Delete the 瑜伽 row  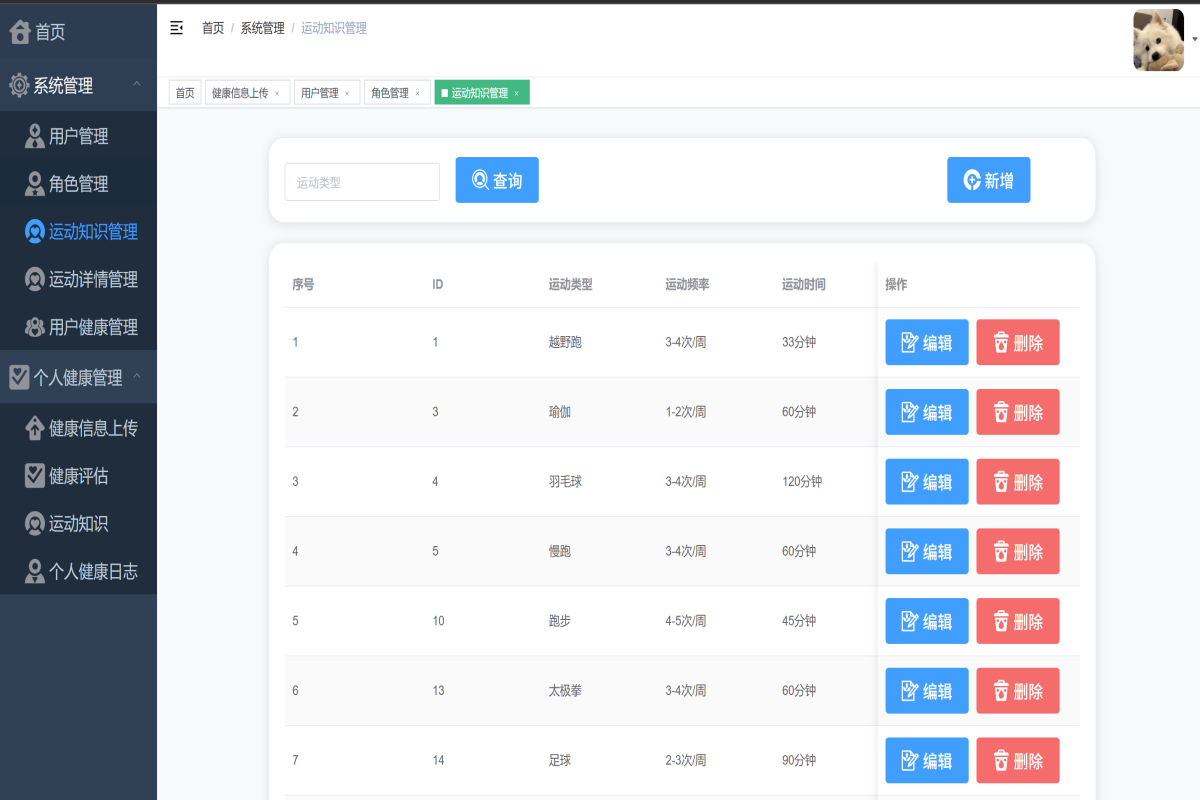click(1017, 412)
